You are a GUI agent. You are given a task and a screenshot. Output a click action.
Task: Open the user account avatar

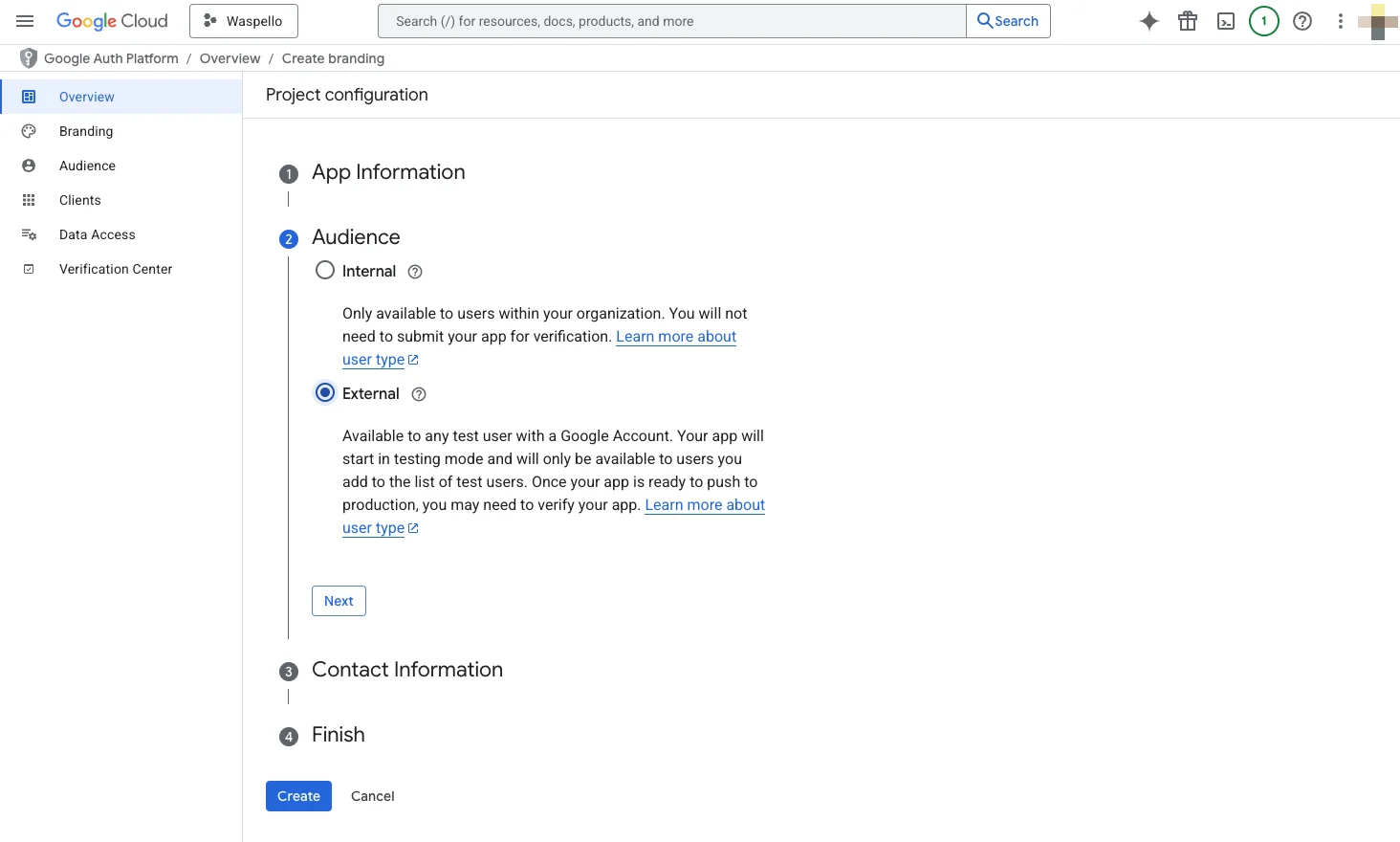click(x=1378, y=21)
